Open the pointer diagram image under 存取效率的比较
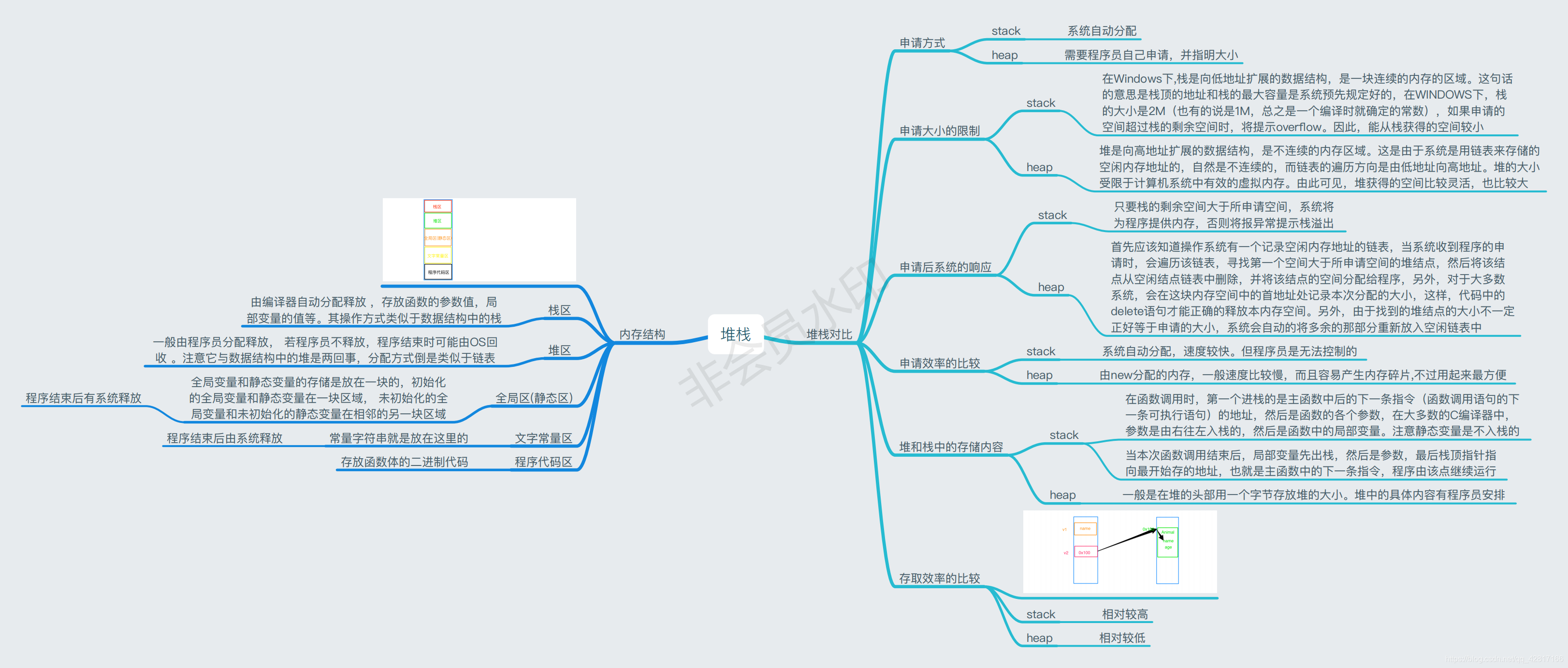Viewport: 1568px width, 668px height. (1120, 551)
